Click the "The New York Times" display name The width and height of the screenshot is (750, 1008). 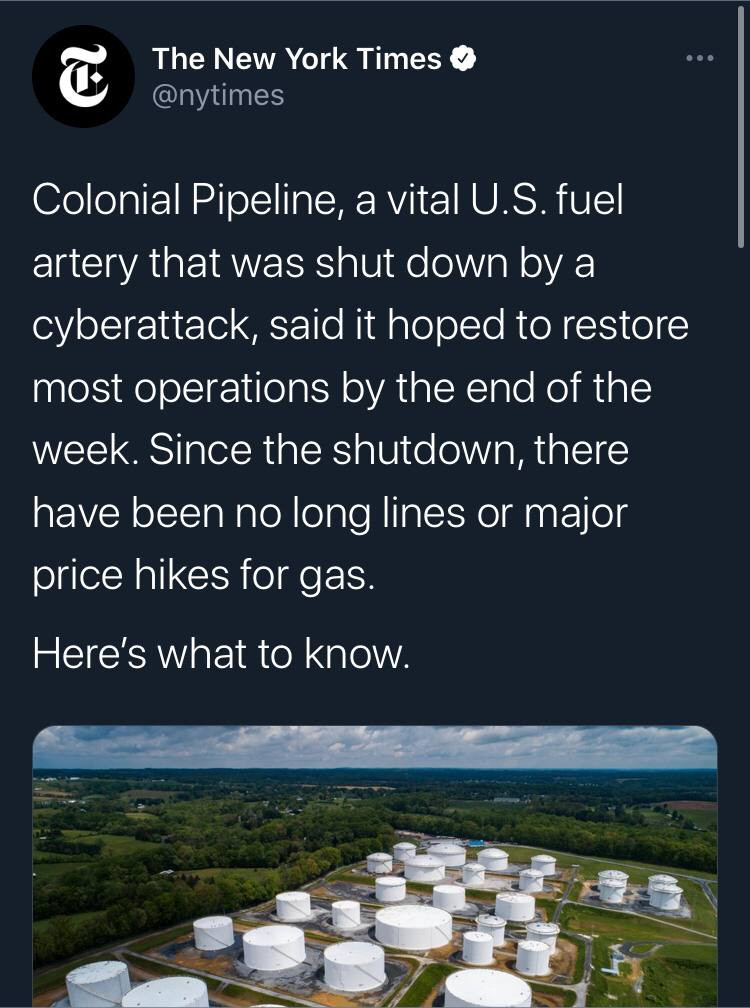(296, 59)
